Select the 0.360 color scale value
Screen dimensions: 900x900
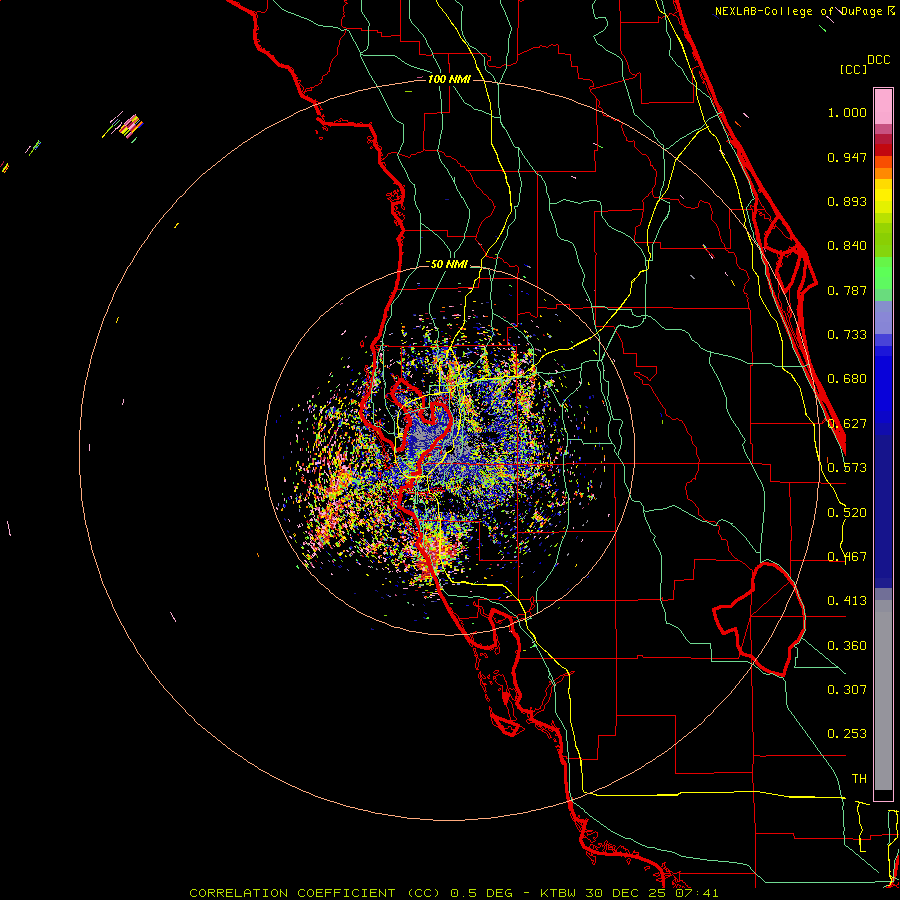click(x=847, y=646)
